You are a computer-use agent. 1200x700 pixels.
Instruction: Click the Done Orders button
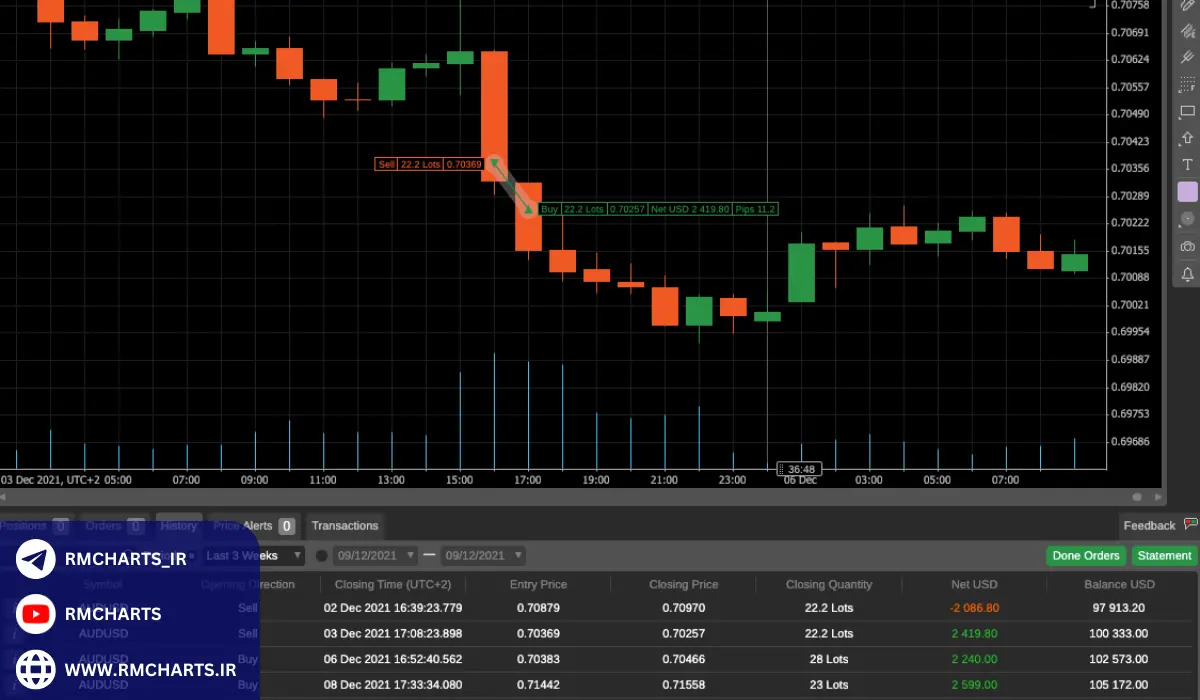coord(1086,556)
